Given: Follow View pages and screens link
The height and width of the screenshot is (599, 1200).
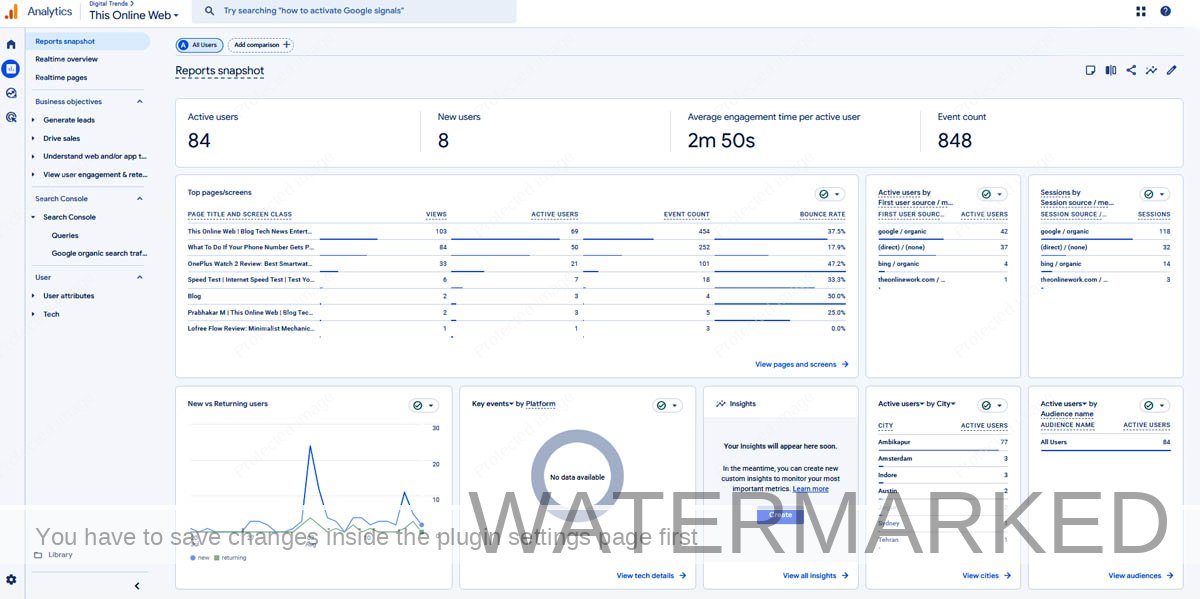Looking at the screenshot, I should [801, 365].
